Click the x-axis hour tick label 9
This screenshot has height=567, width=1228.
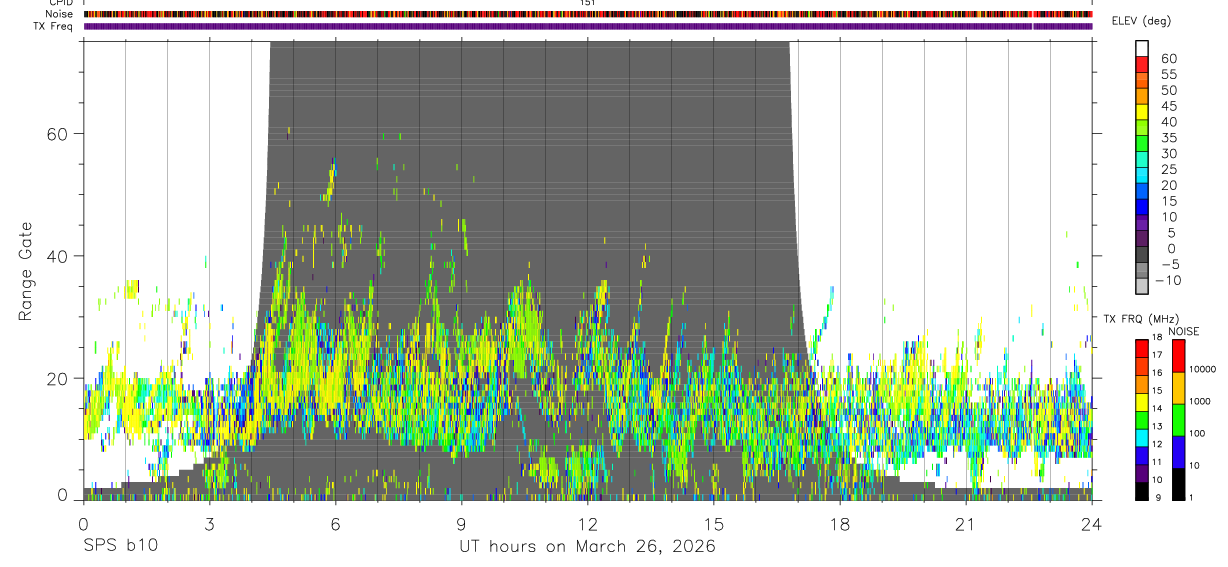point(462,524)
